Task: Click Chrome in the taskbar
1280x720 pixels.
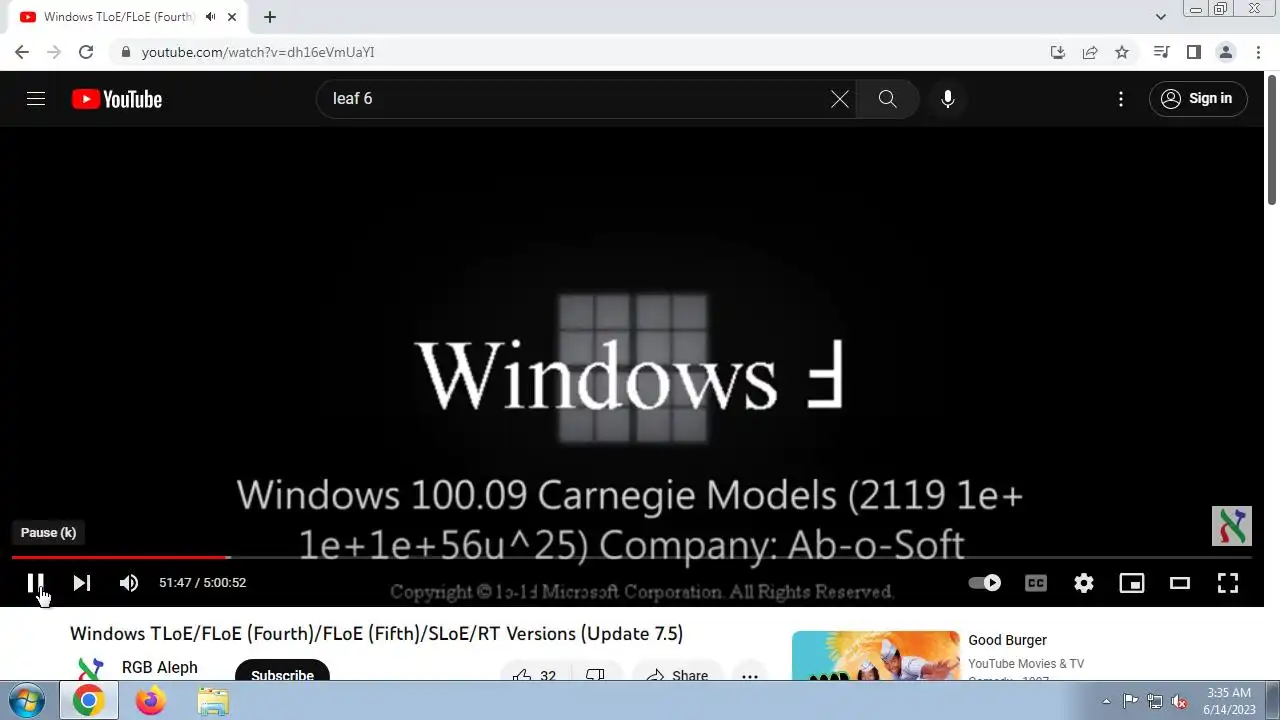Action: 88,701
